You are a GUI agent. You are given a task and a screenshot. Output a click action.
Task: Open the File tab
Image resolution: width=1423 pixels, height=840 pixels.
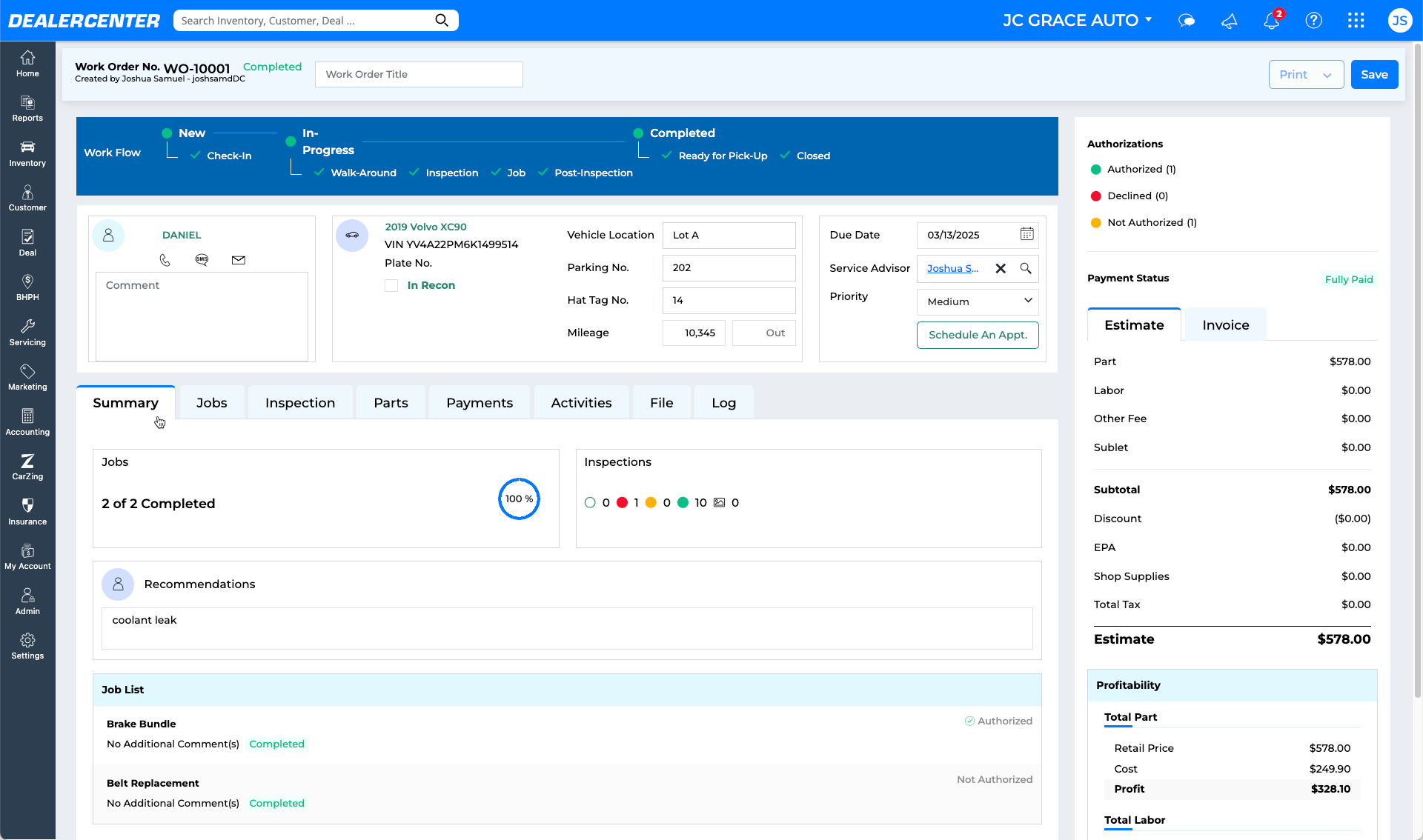(662, 402)
